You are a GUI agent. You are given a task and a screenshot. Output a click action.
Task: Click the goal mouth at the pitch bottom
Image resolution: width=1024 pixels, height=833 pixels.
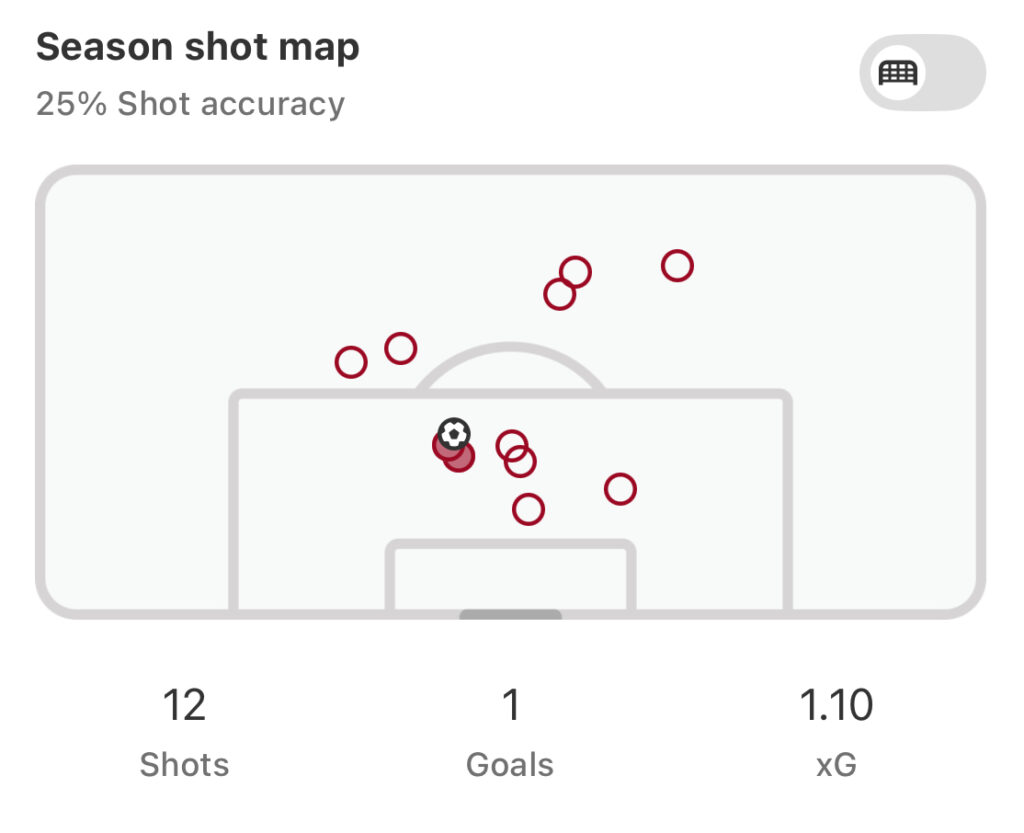tap(511, 615)
